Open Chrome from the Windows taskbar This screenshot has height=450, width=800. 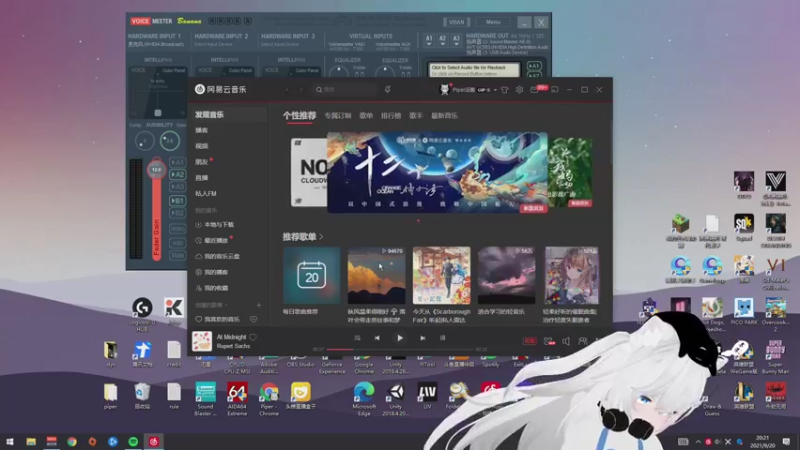point(72,441)
